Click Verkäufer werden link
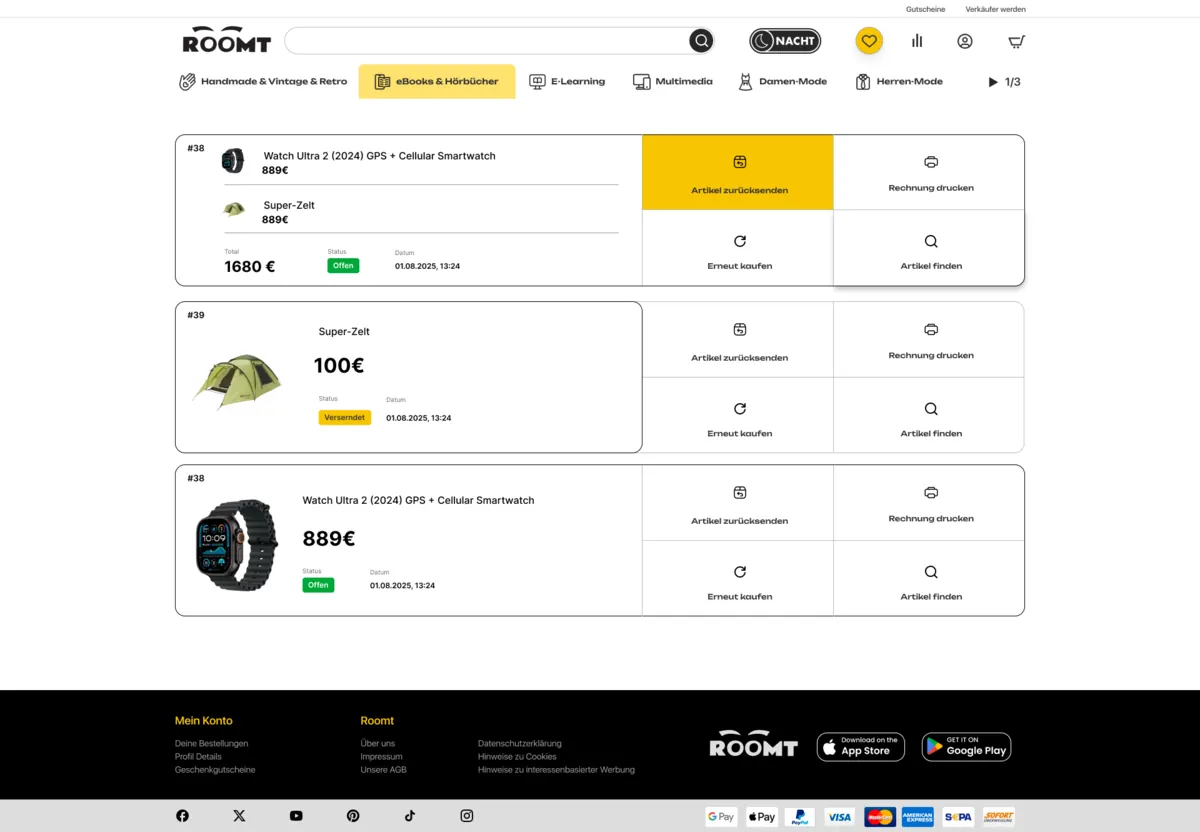The width and height of the screenshot is (1200, 832). tap(995, 9)
